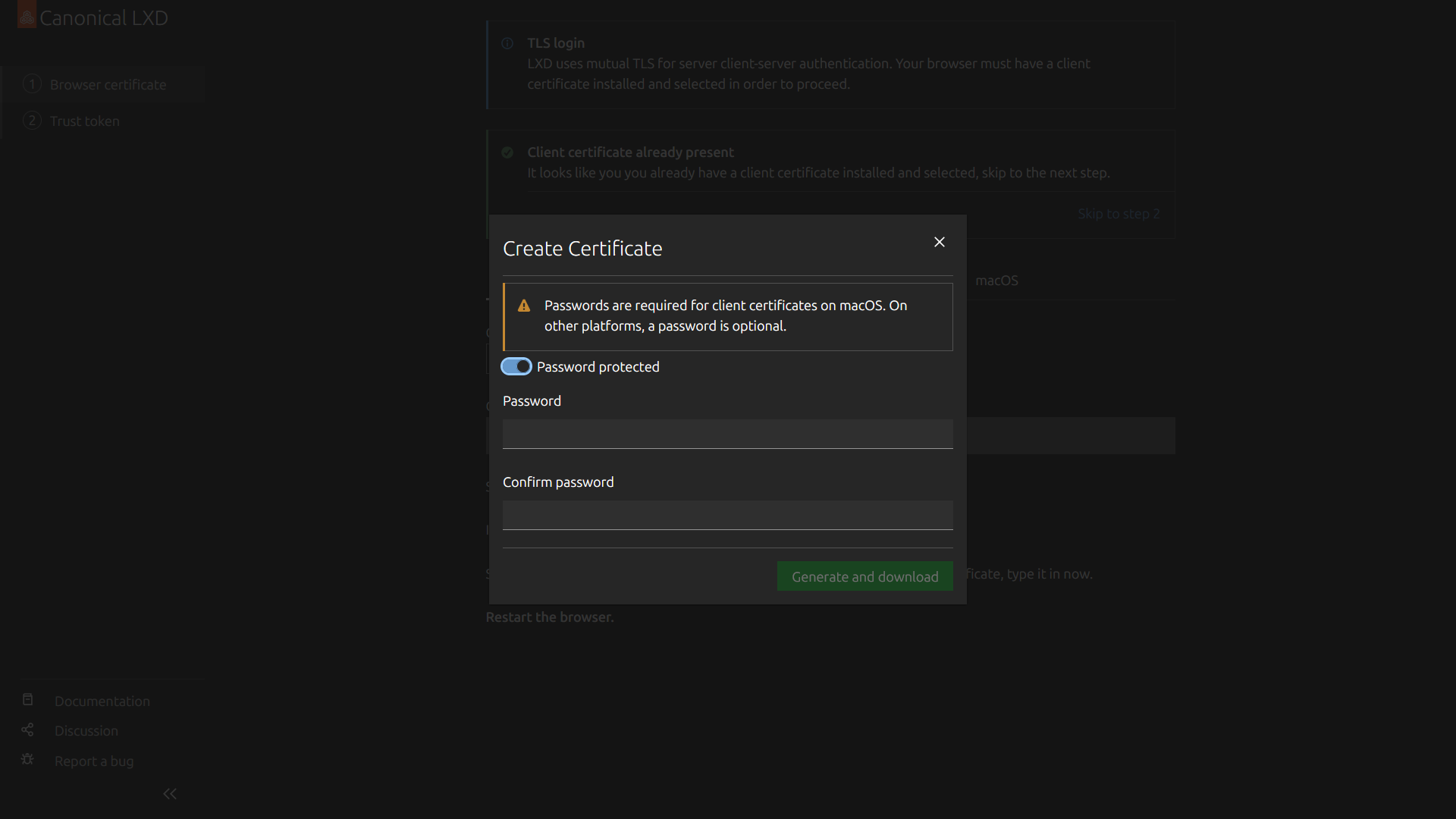The image size is (1456, 819).
Task: Click the Create Certificate dialog title
Action: [582, 249]
